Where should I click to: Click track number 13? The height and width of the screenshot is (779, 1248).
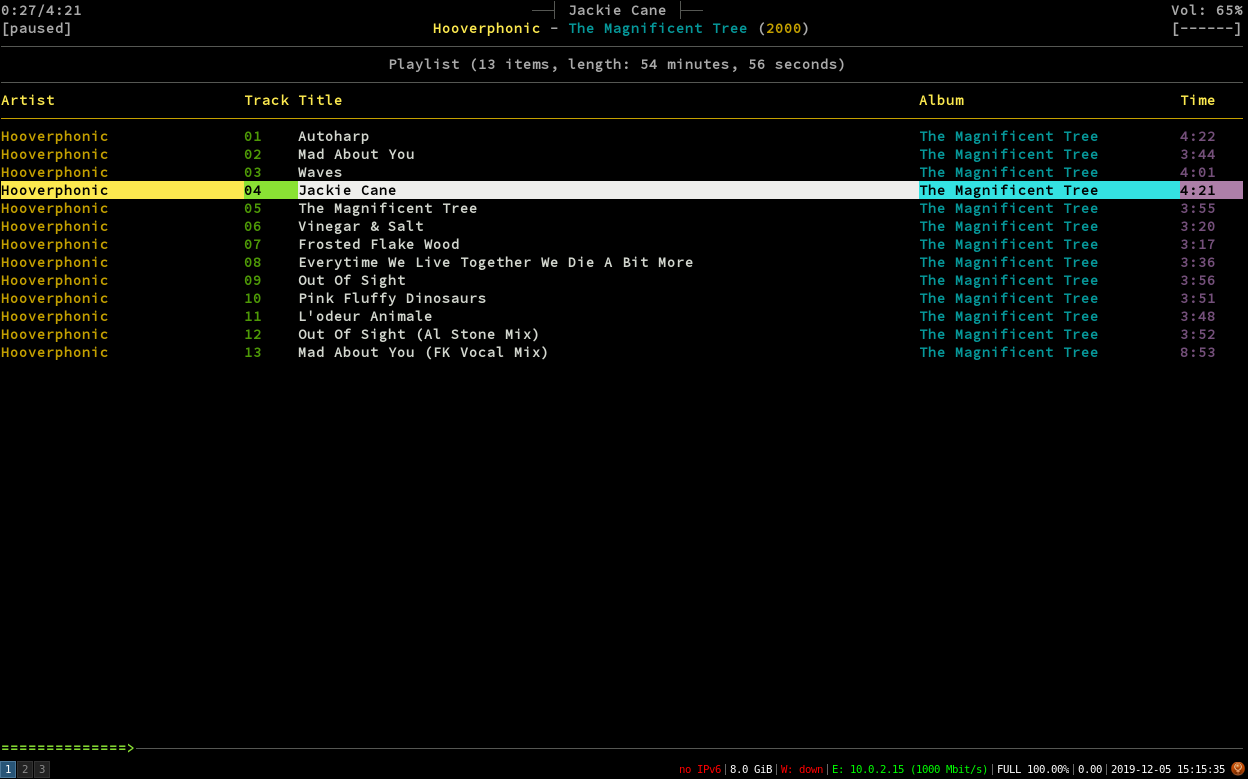253,352
